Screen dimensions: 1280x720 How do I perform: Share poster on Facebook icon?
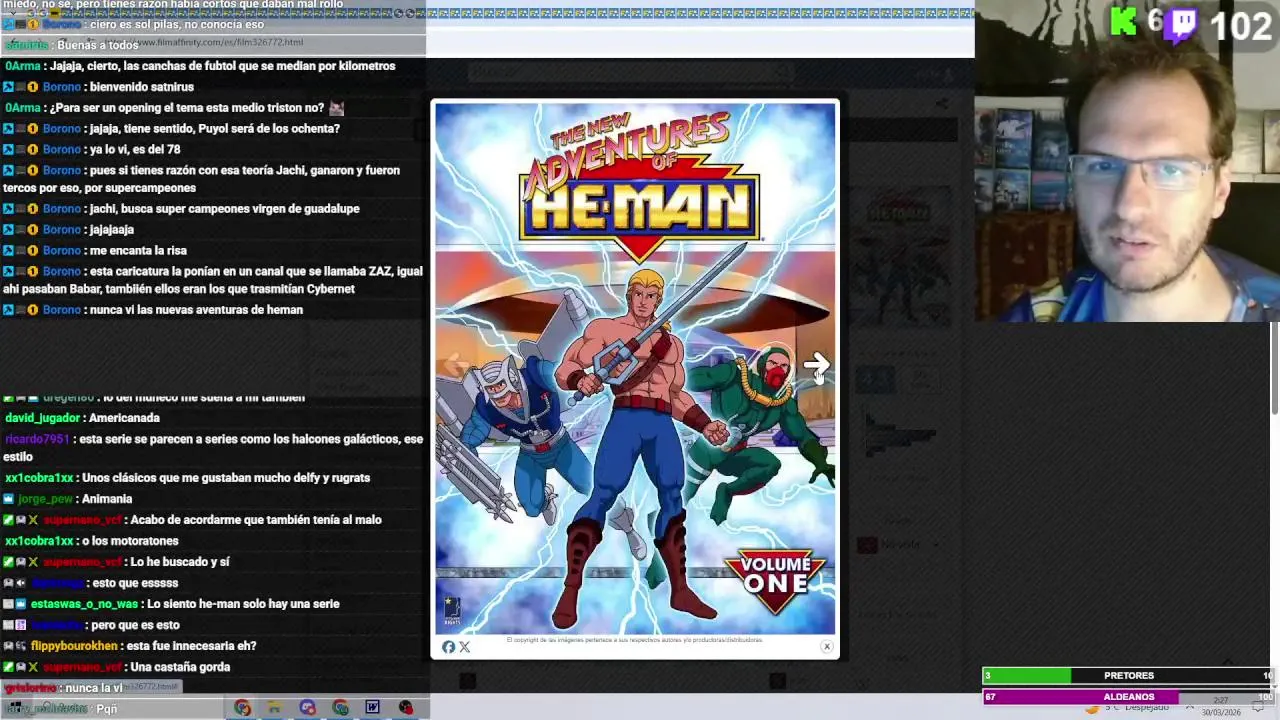[448, 647]
